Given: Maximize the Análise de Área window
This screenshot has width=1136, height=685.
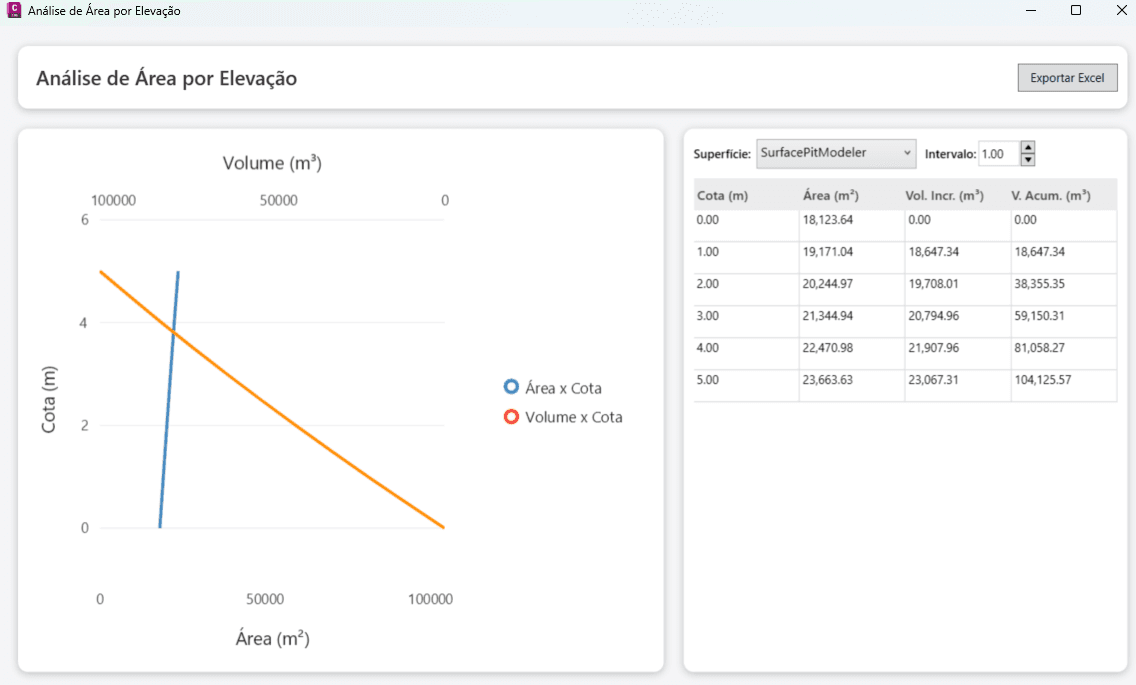Looking at the screenshot, I should (x=1076, y=10).
